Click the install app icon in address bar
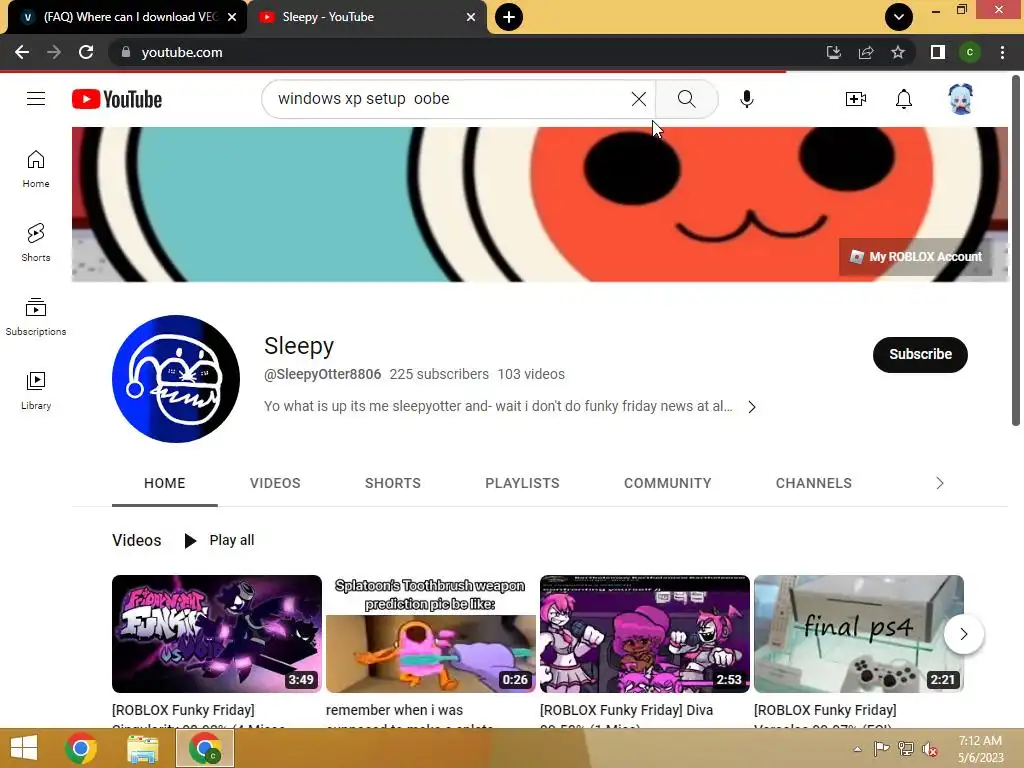Image resolution: width=1024 pixels, height=768 pixels. click(834, 52)
